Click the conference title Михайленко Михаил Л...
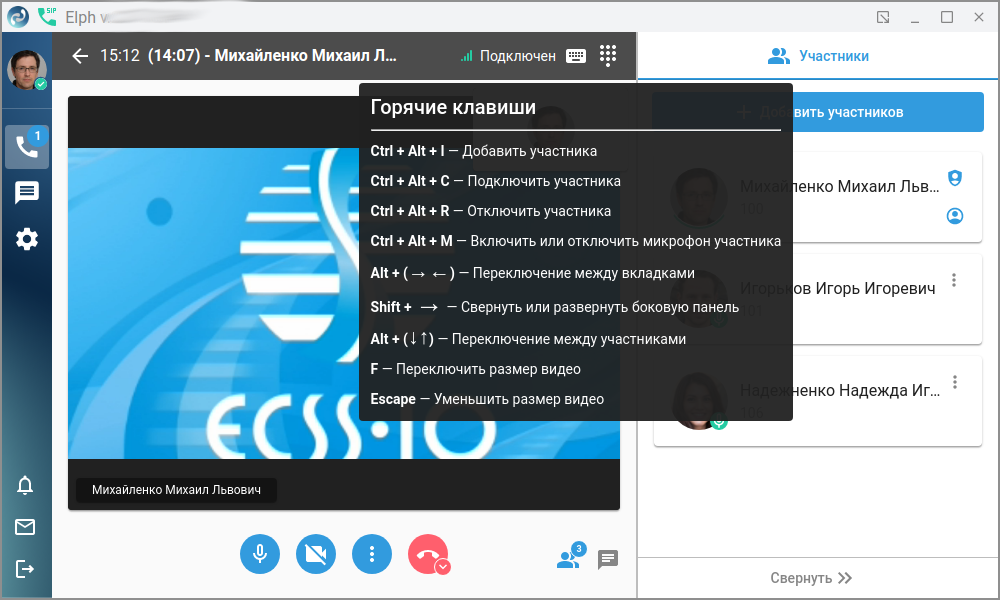The height and width of the screenshot is (600, 1000). click(x=272, y=55)
